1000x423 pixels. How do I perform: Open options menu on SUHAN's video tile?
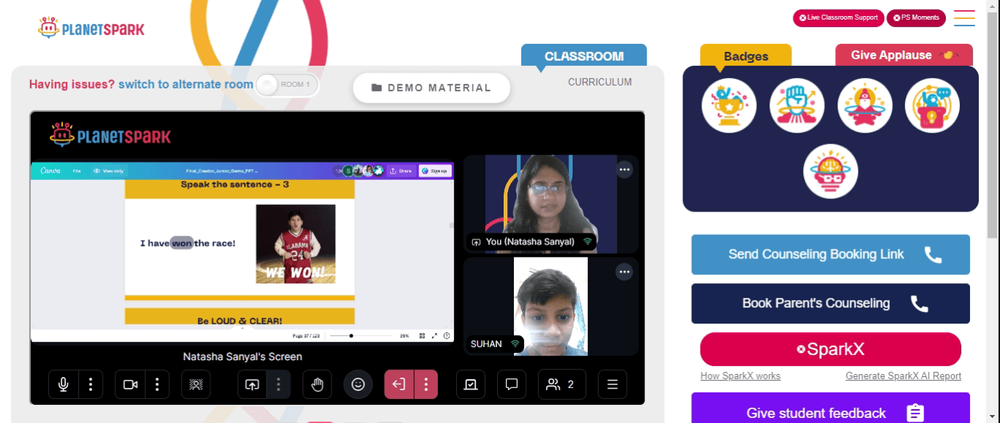(x=624, y=272)
